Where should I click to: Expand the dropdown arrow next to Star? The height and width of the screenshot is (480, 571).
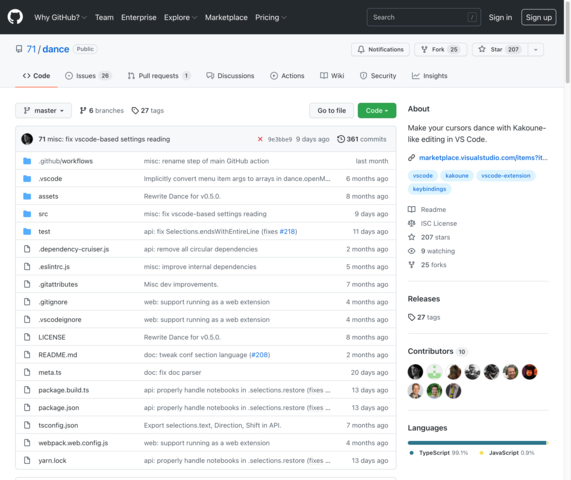click(x=536, y=50)
